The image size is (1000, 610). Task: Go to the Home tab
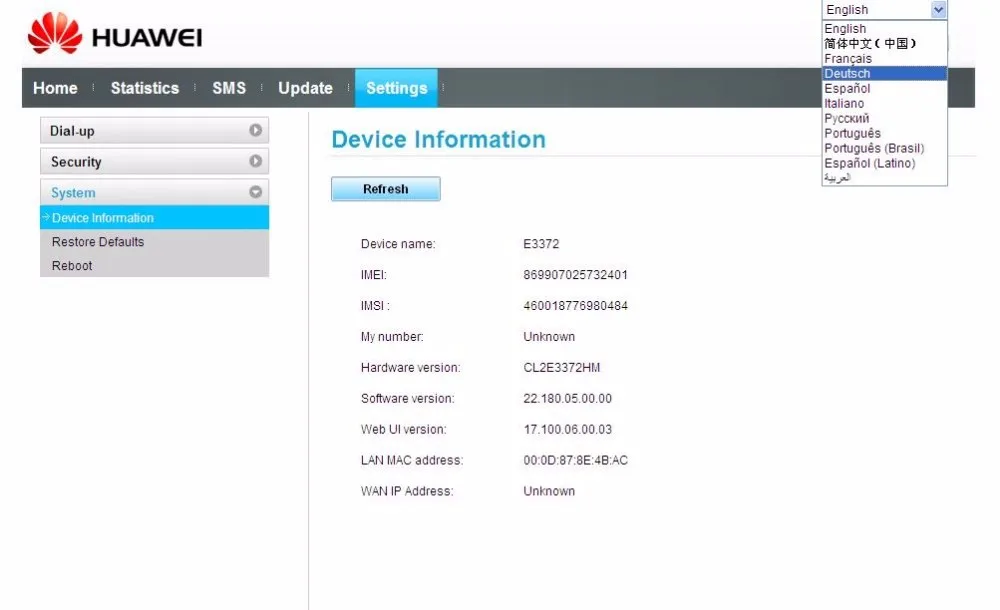(x=55, y=88)
